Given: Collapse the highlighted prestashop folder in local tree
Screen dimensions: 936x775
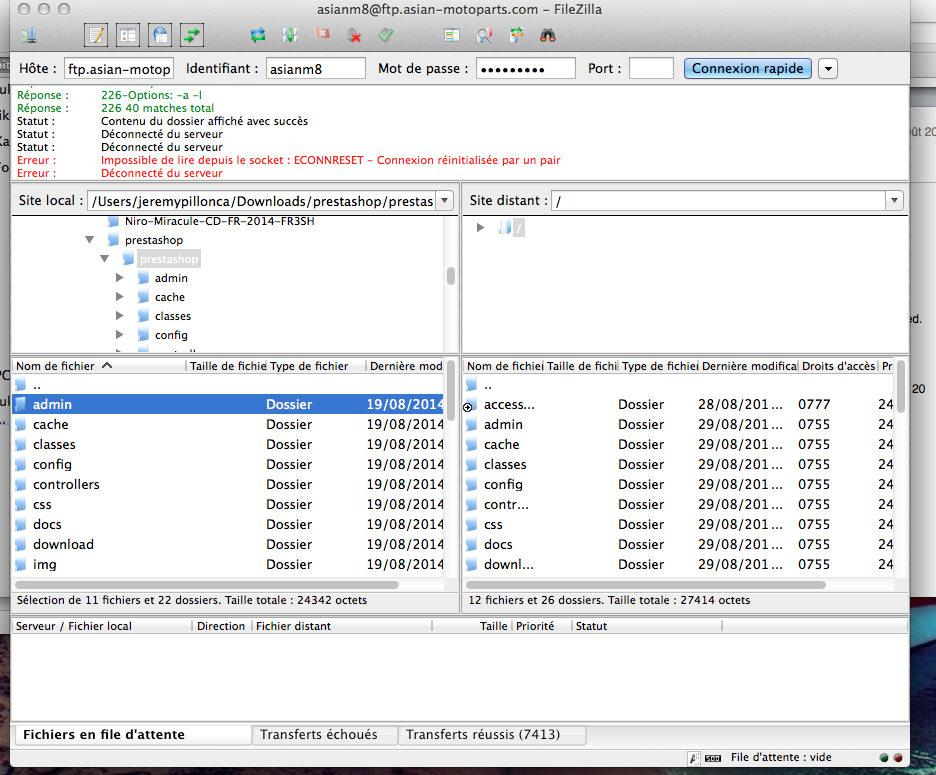Looking at the screenshot, I should [104, 259].
